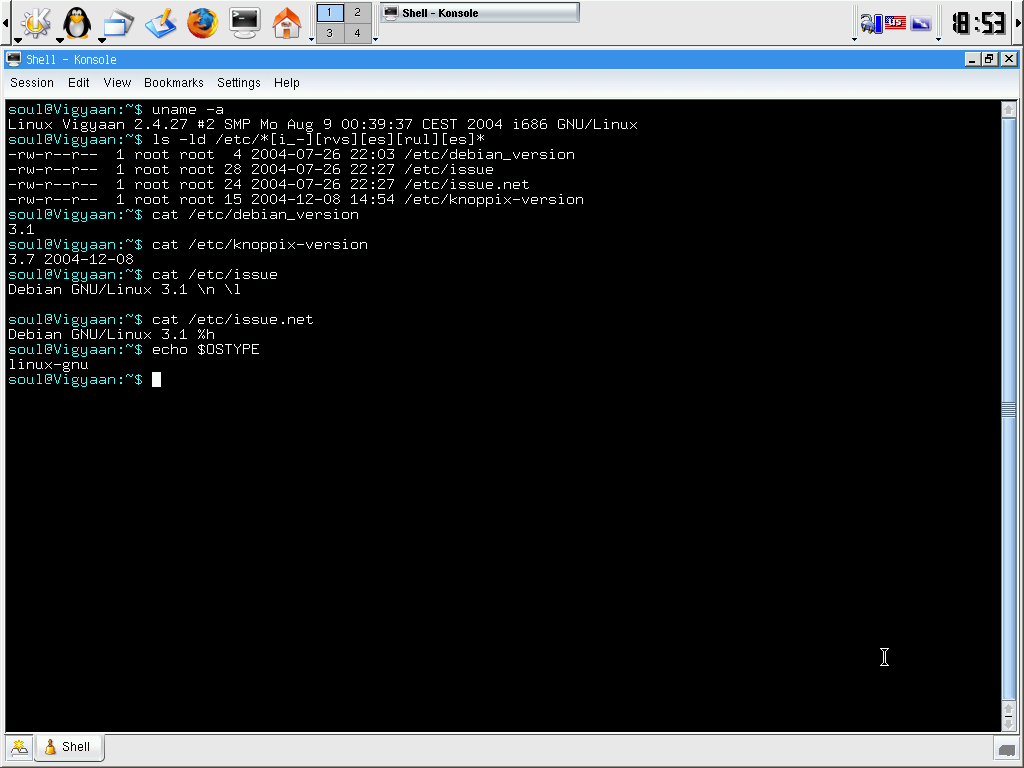
Task: Open the Help menu
Action: point(287,83)
